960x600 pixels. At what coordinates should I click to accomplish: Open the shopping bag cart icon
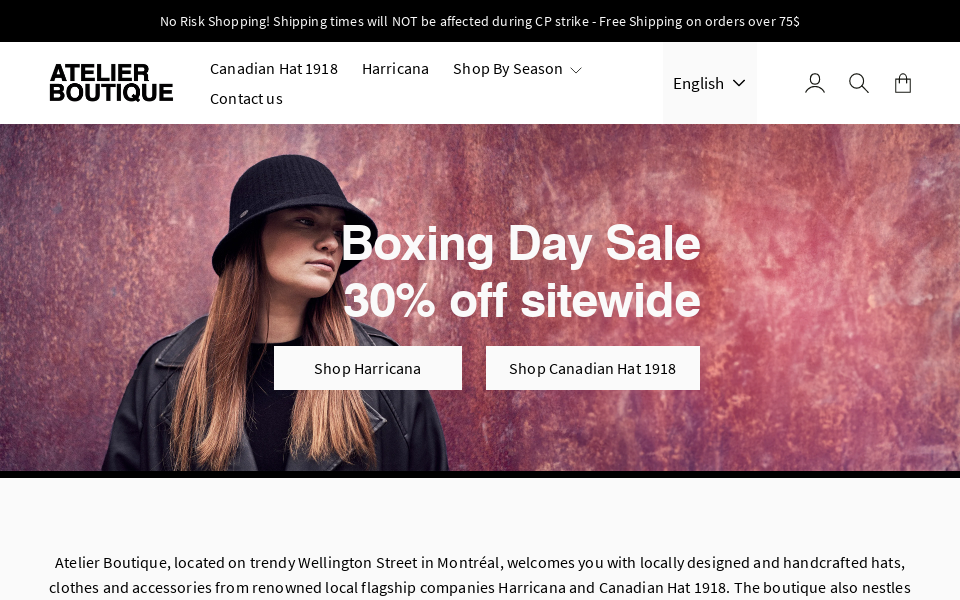click(903, 83)
